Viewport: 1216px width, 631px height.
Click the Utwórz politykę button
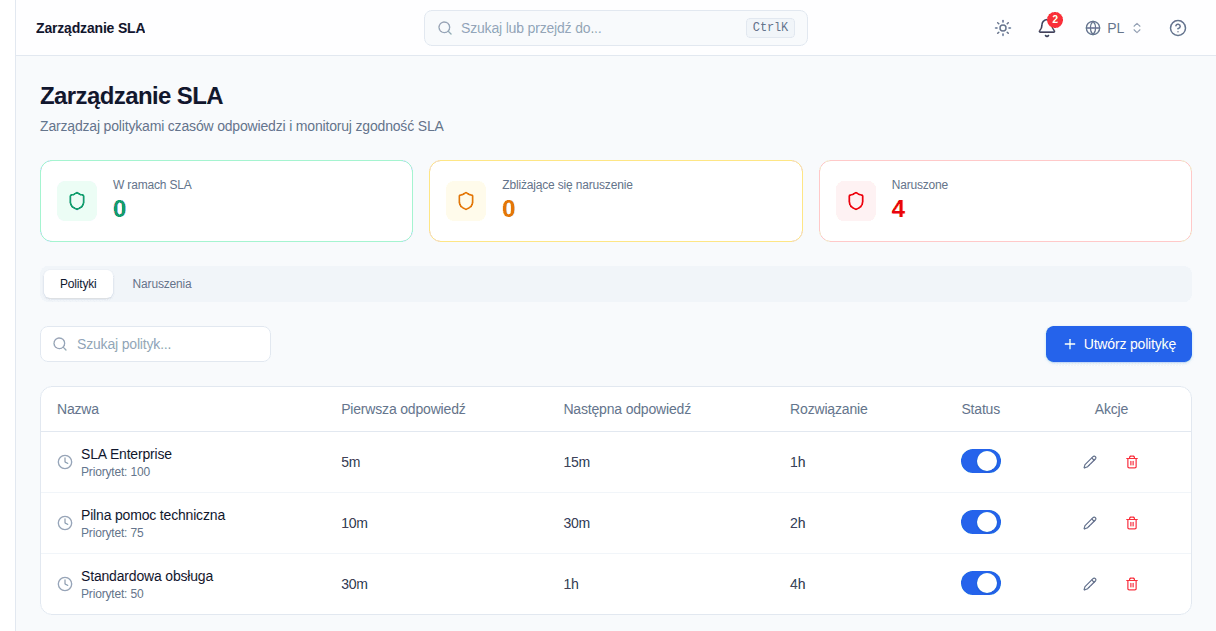coord(1119,344)
